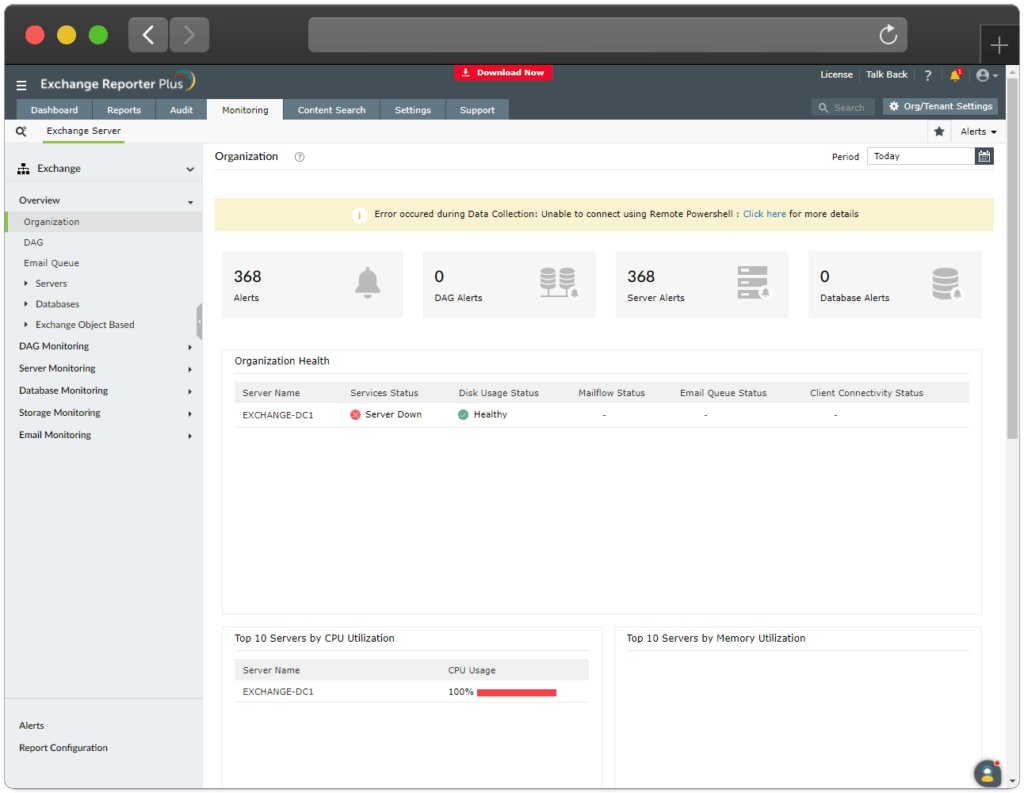Switch to the Audit tab
The image size is (1024, 793).
point(182,110)
